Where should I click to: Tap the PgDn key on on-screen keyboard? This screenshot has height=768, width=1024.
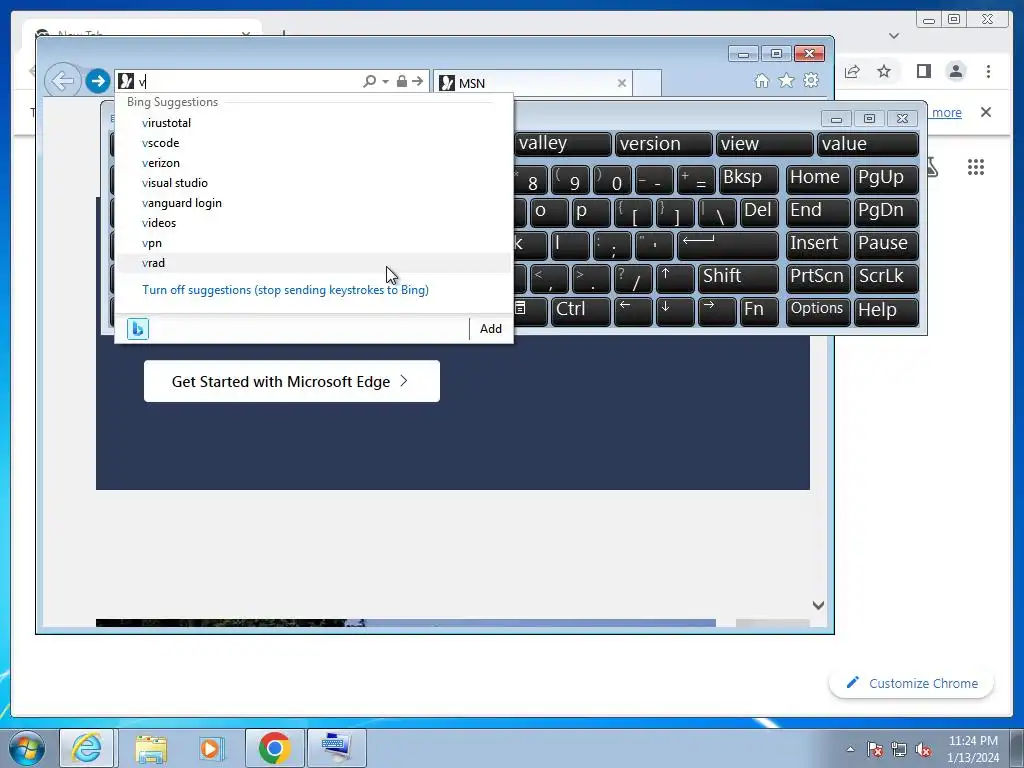click(x=886, y=212)
